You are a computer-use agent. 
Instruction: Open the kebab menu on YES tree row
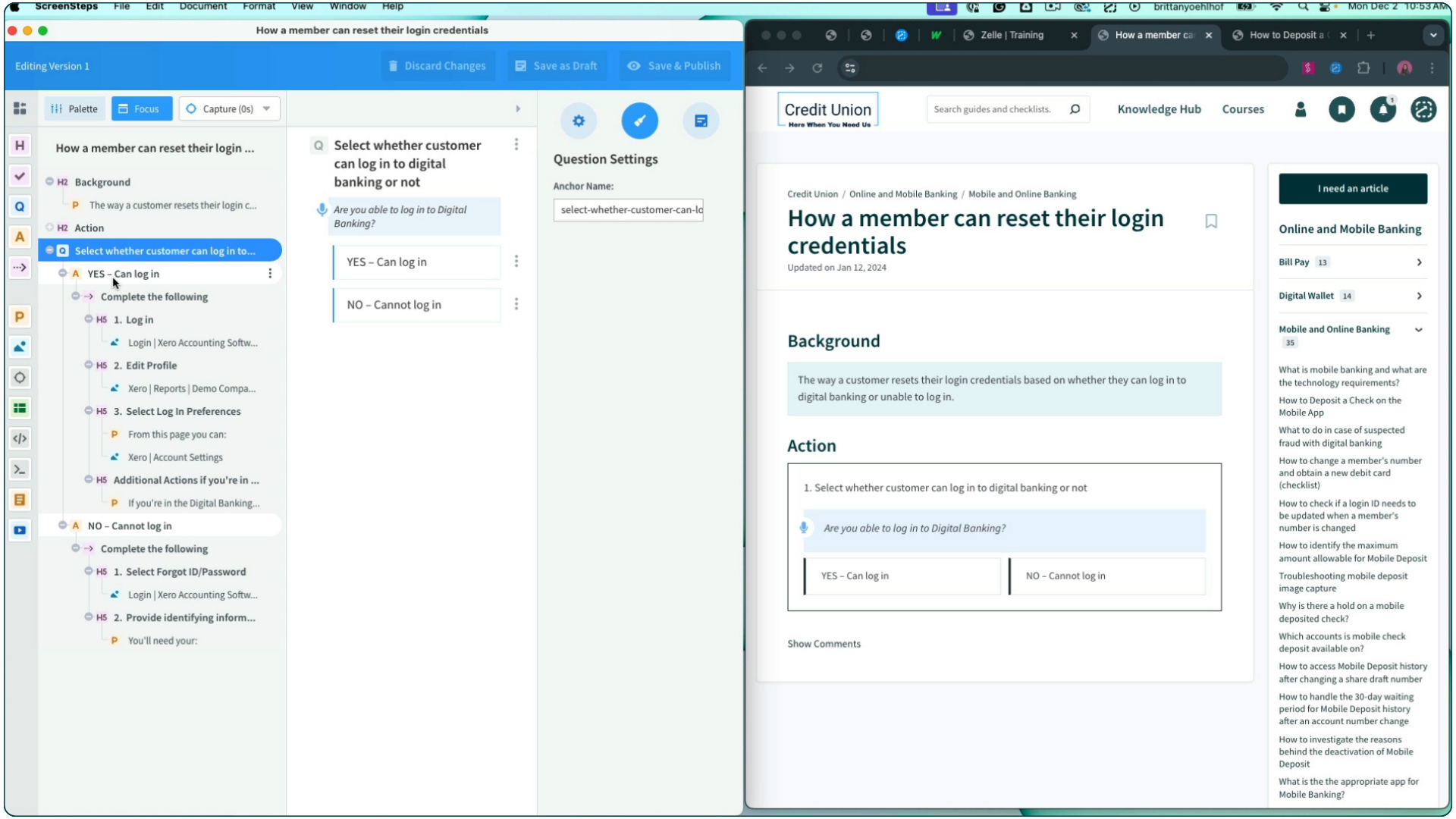point(270,274)
